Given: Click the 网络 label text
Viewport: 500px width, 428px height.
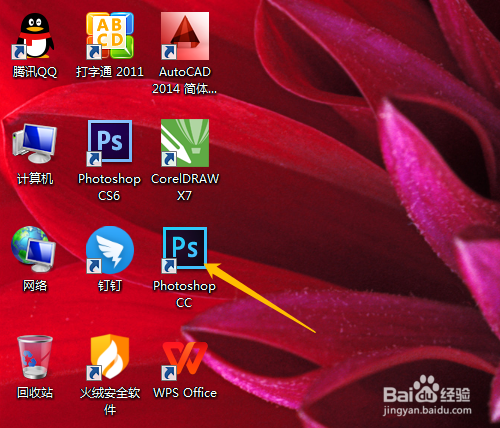Looking at the screenshot, I should pos(35,286).
